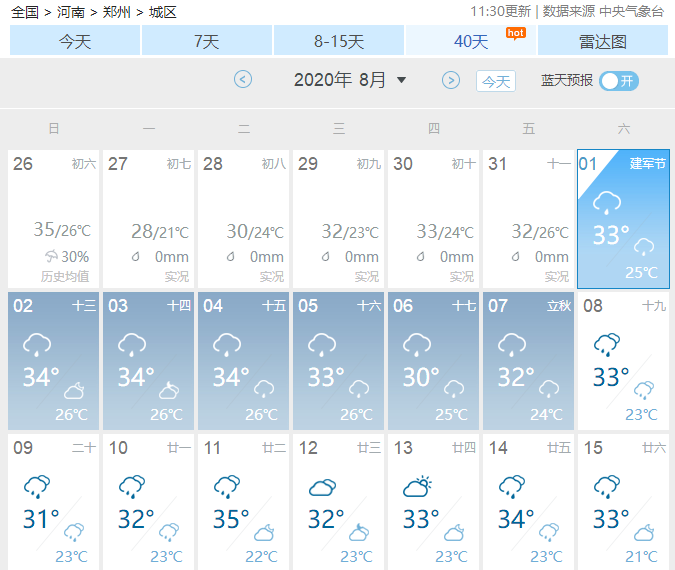
Task: Select 35/26℃ temperature on day 26
Action: point(62,230)
